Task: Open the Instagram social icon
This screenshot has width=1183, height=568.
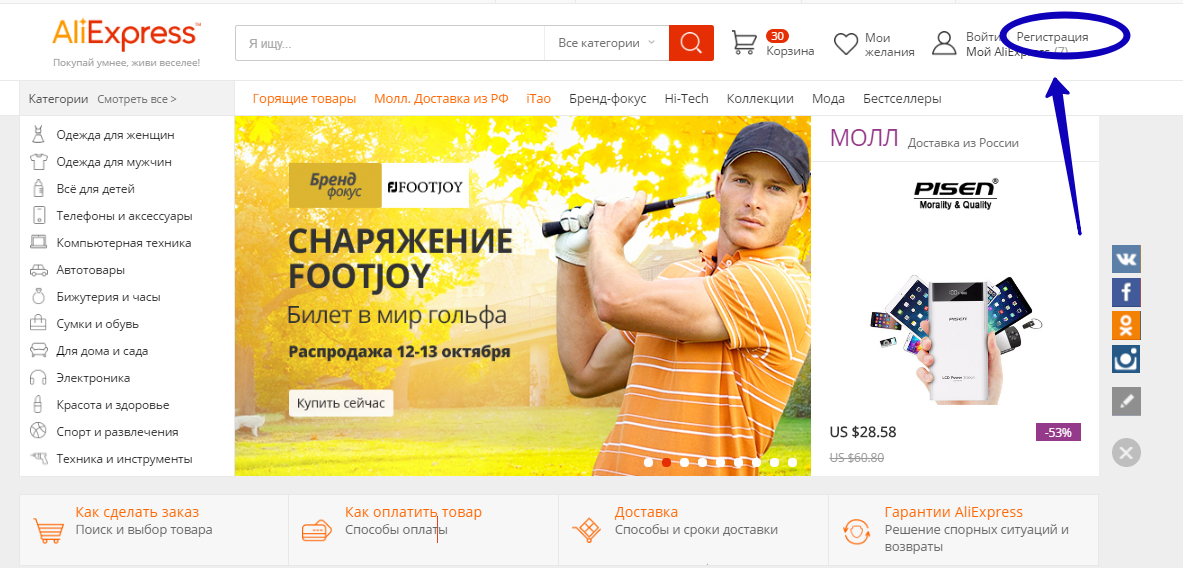Action: pos(1126,359)
